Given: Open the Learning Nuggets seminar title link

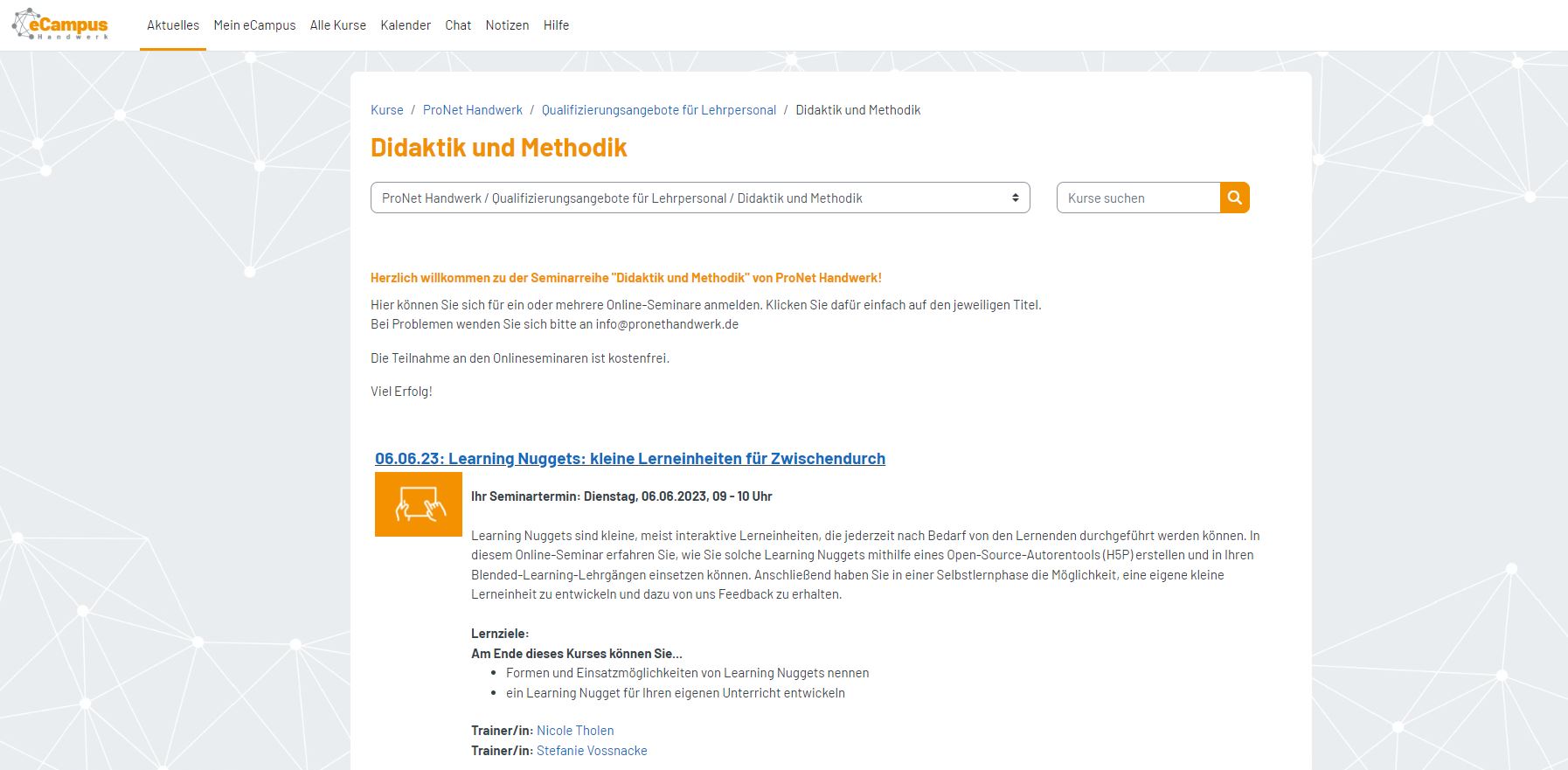Looking at the screenshot, I should point(630,459).
